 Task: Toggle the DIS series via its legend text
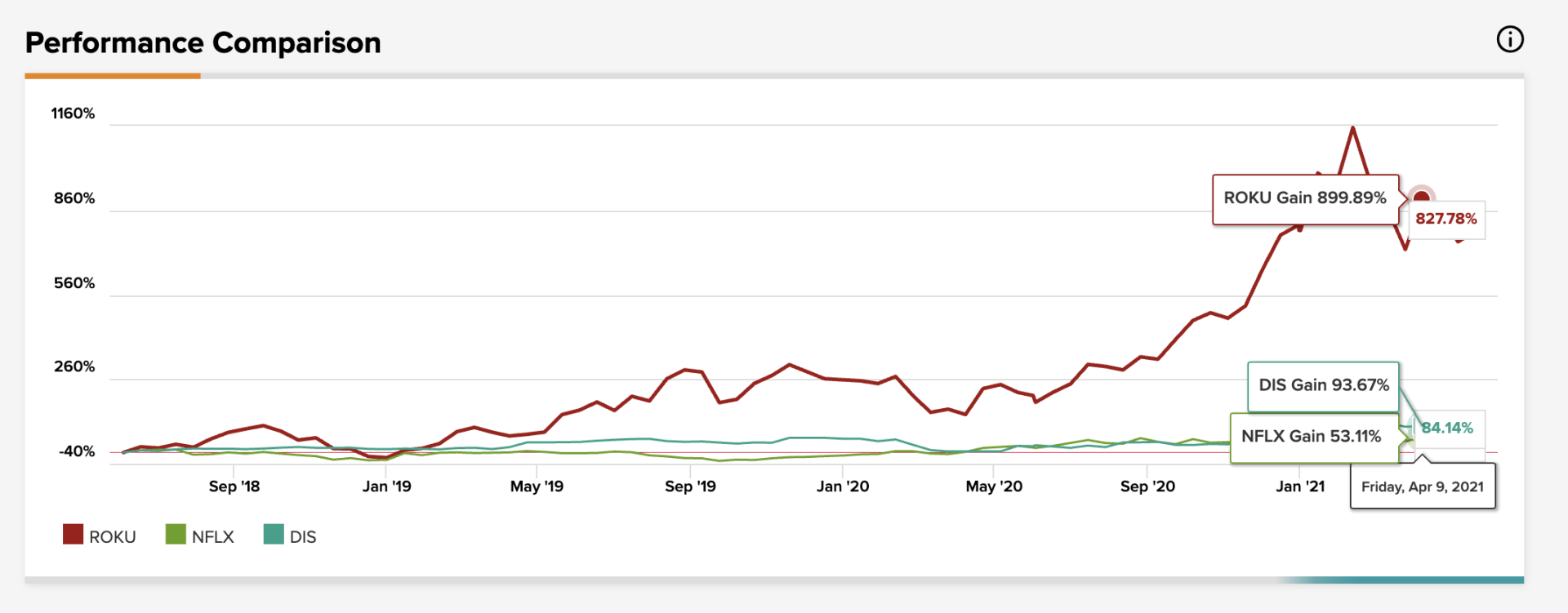pyautogui.click(x=303, y=537)
